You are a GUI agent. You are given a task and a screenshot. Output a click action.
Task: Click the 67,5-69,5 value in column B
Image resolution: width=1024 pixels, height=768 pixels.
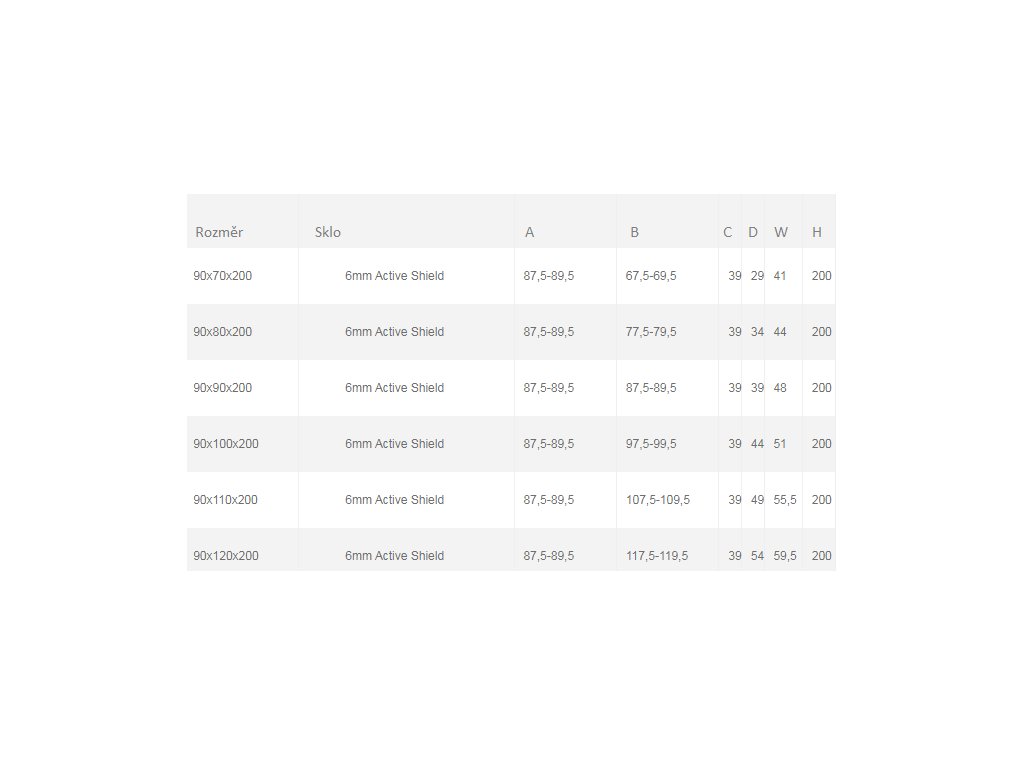(651, 276)
